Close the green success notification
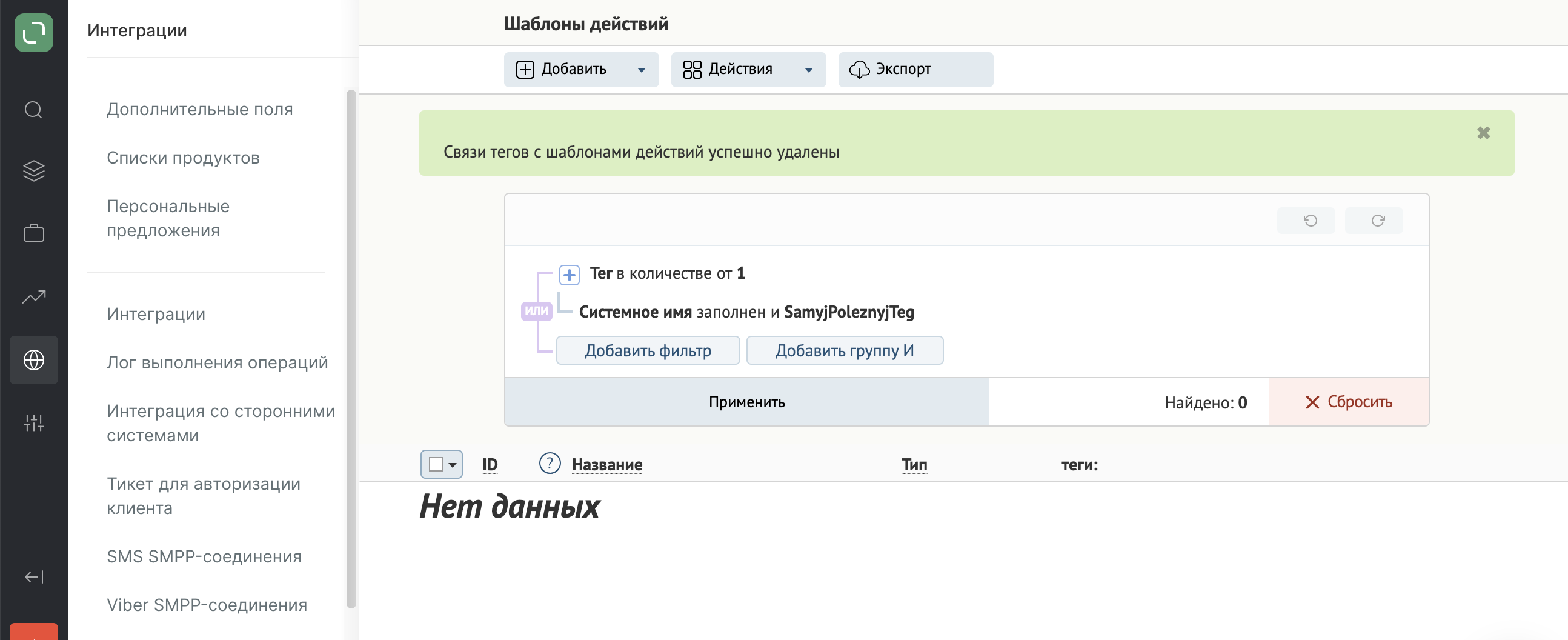This screenshot has height=640, width=1568. [1483, 133]
